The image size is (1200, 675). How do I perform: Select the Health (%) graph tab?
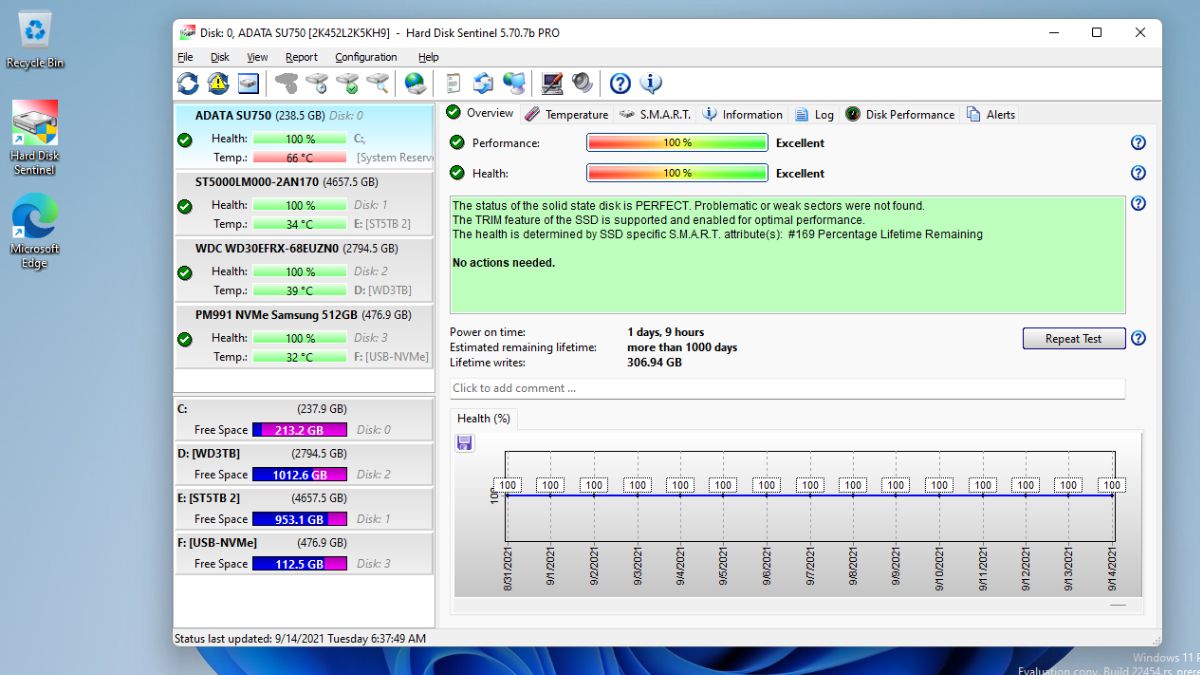tap(484, 418)
